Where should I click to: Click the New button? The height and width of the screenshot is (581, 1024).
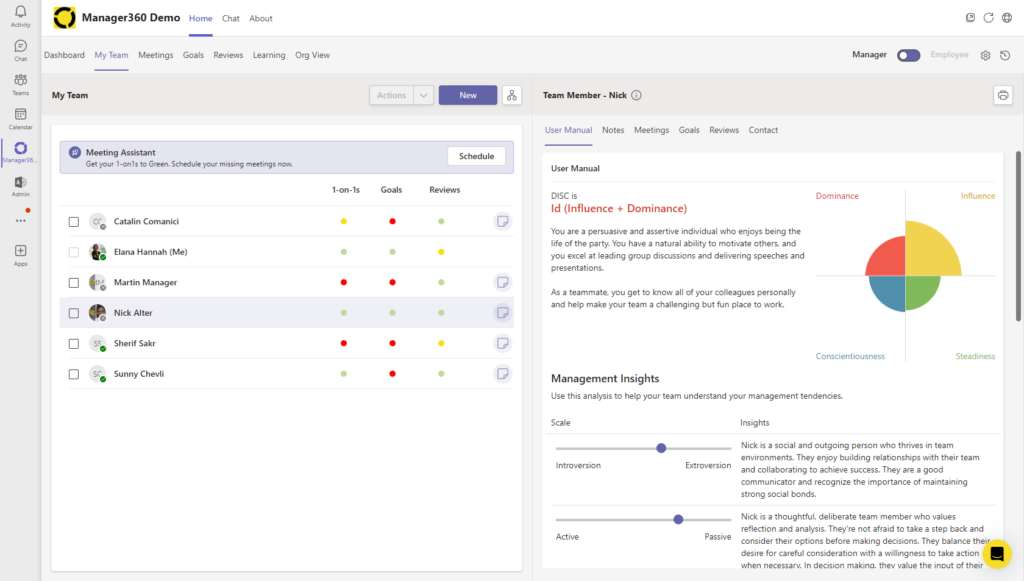[x=468, y=95]
